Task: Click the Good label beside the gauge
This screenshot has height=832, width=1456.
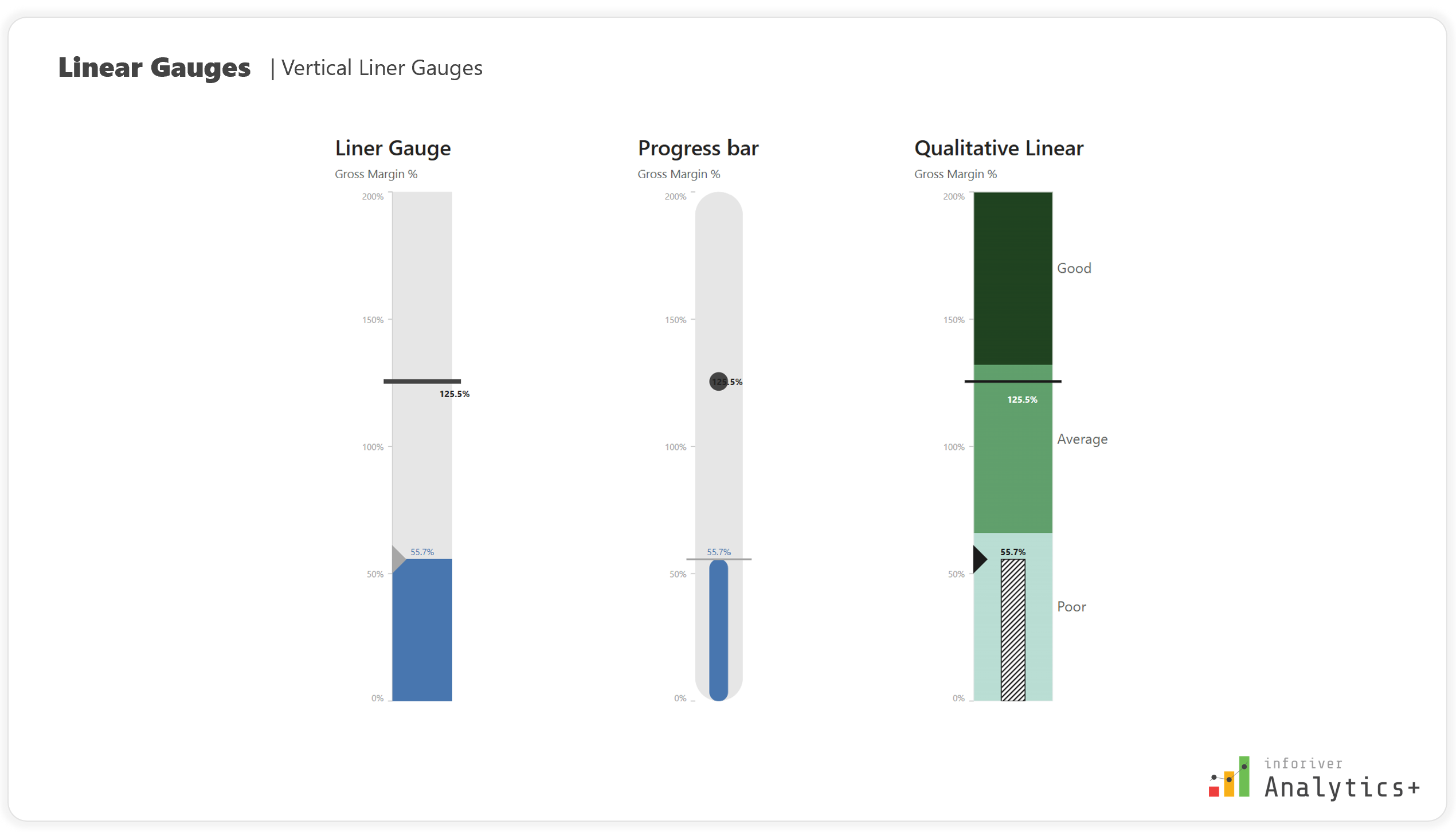Action: click(1074, 268)
